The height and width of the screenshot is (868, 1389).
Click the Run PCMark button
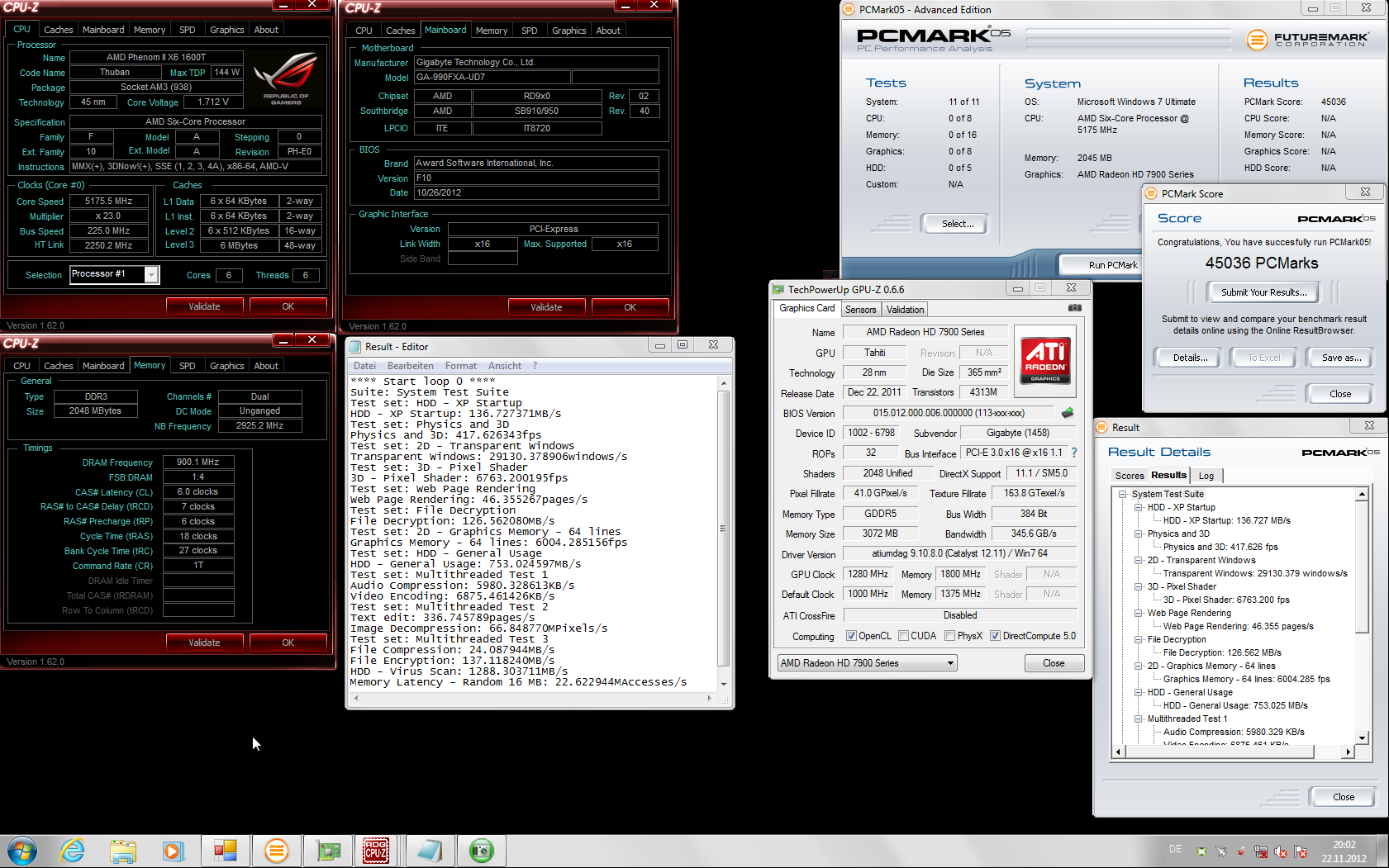[x=1112, y=265]
